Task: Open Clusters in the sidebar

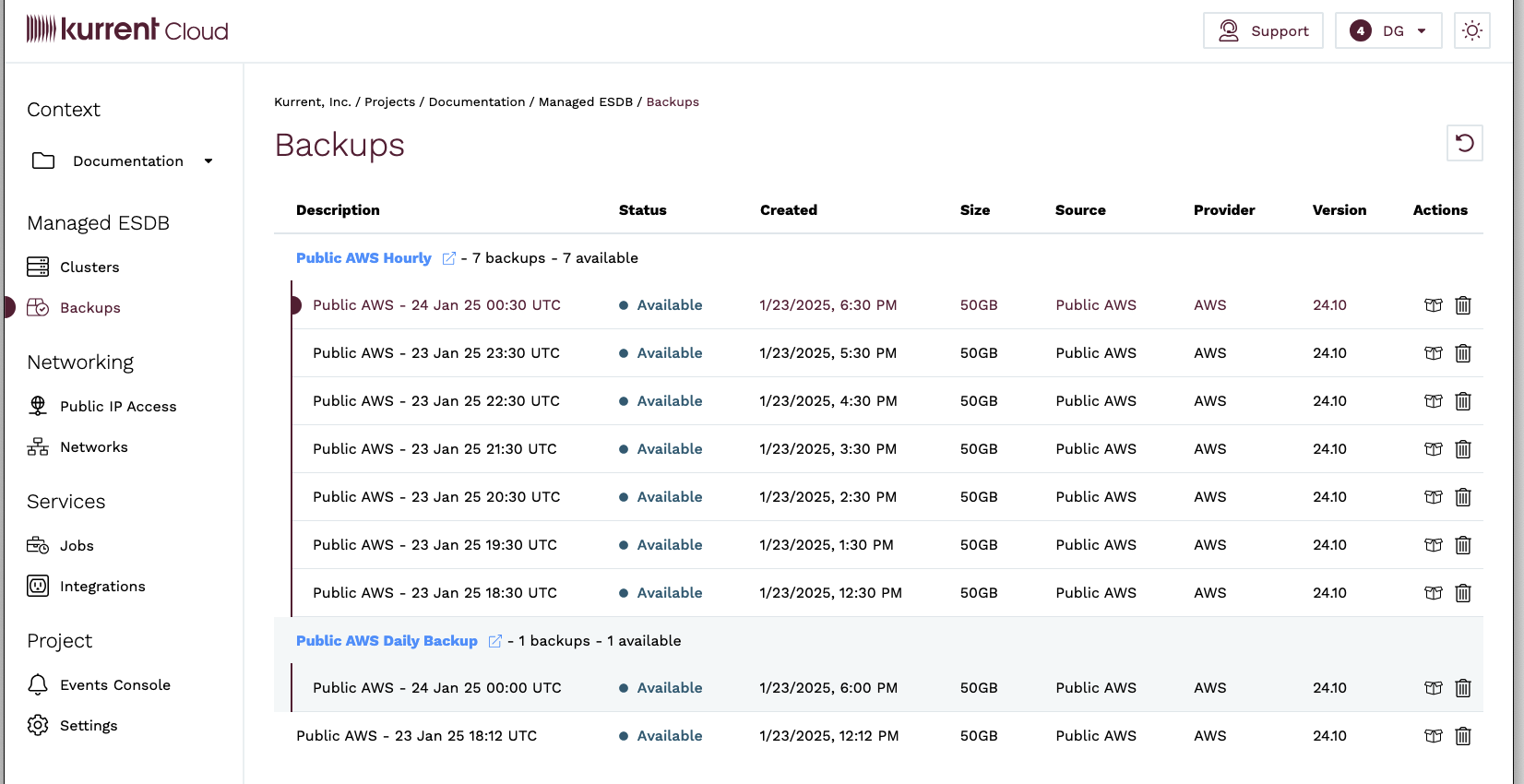Action: point(89,267)
